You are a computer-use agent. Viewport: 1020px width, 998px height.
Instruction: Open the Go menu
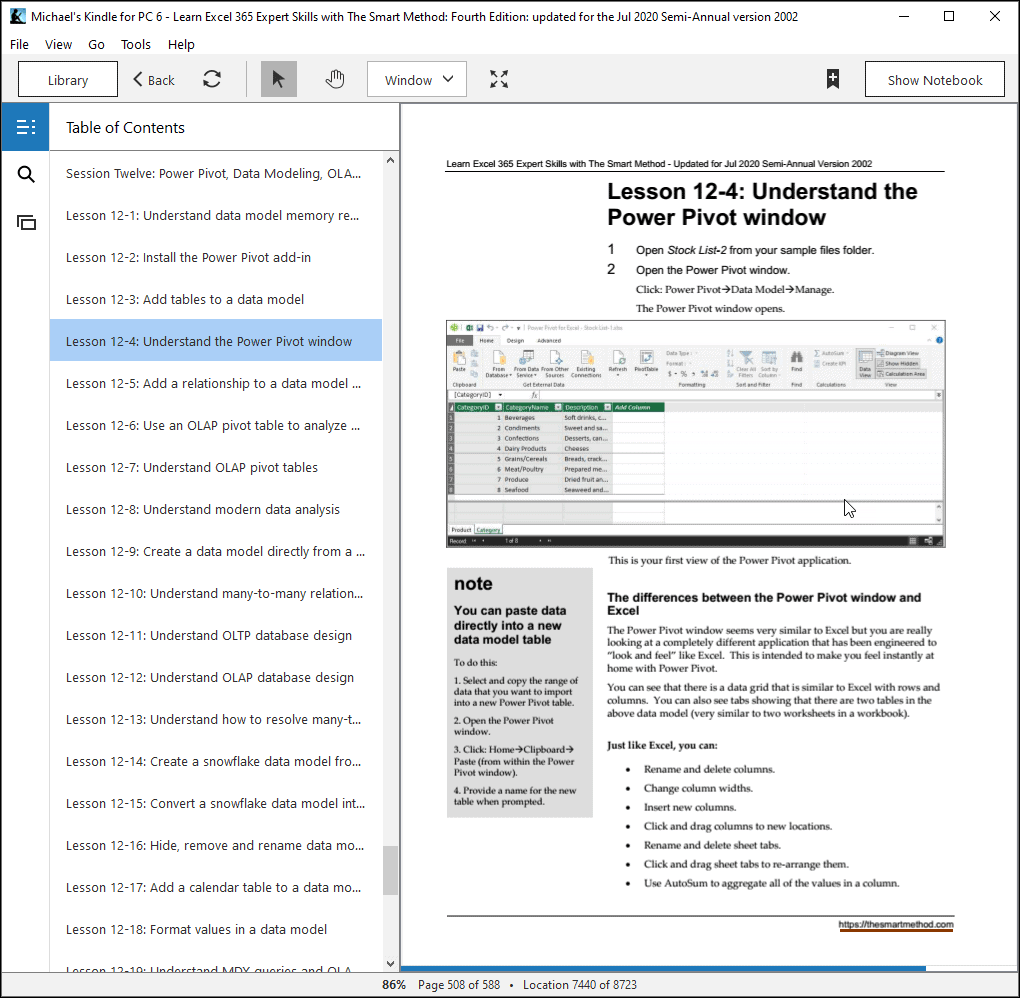click(x=96, y=44)
